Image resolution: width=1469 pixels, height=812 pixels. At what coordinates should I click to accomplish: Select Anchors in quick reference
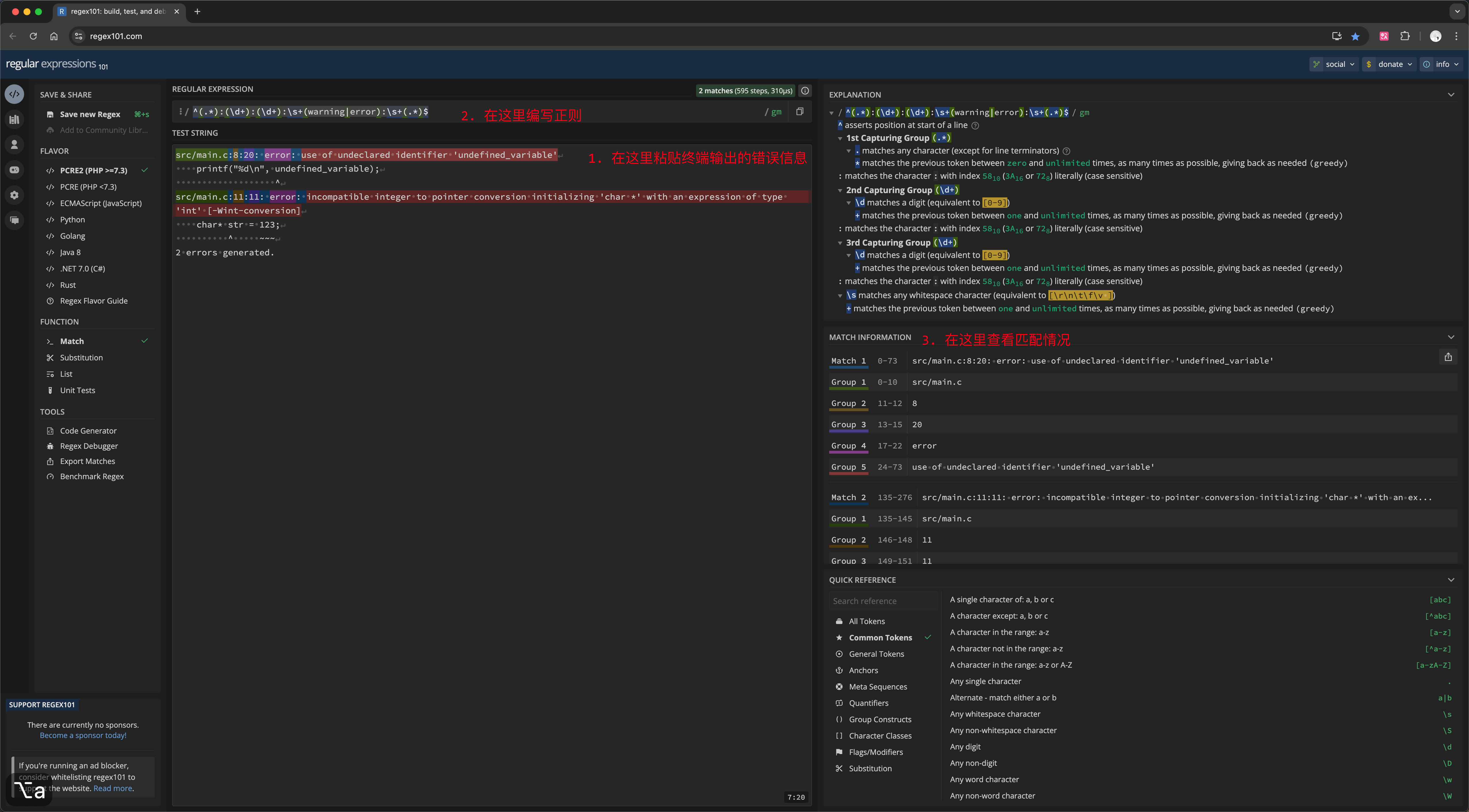tap(863, 671)
